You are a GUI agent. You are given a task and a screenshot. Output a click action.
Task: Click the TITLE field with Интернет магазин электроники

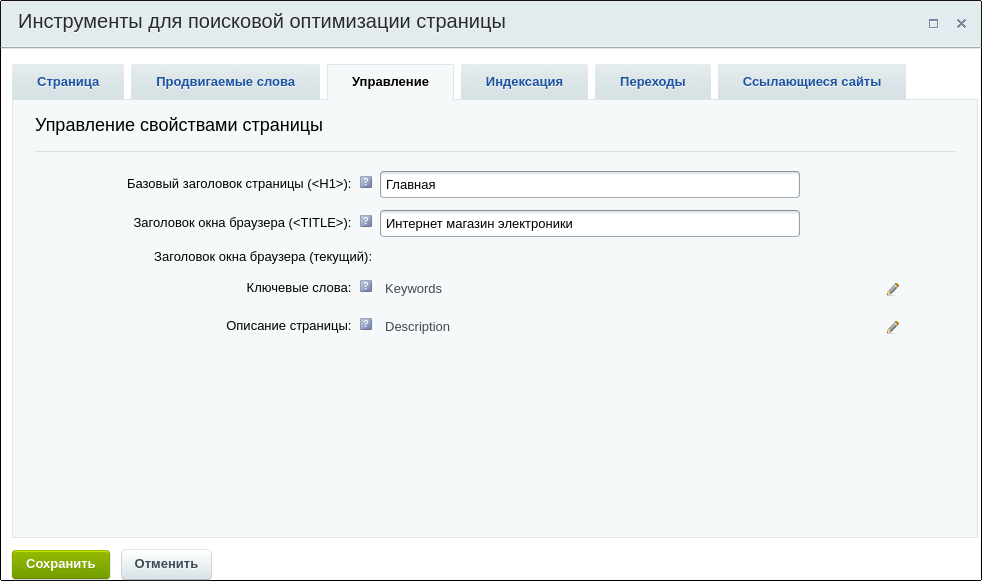click(x=589, y=223)
